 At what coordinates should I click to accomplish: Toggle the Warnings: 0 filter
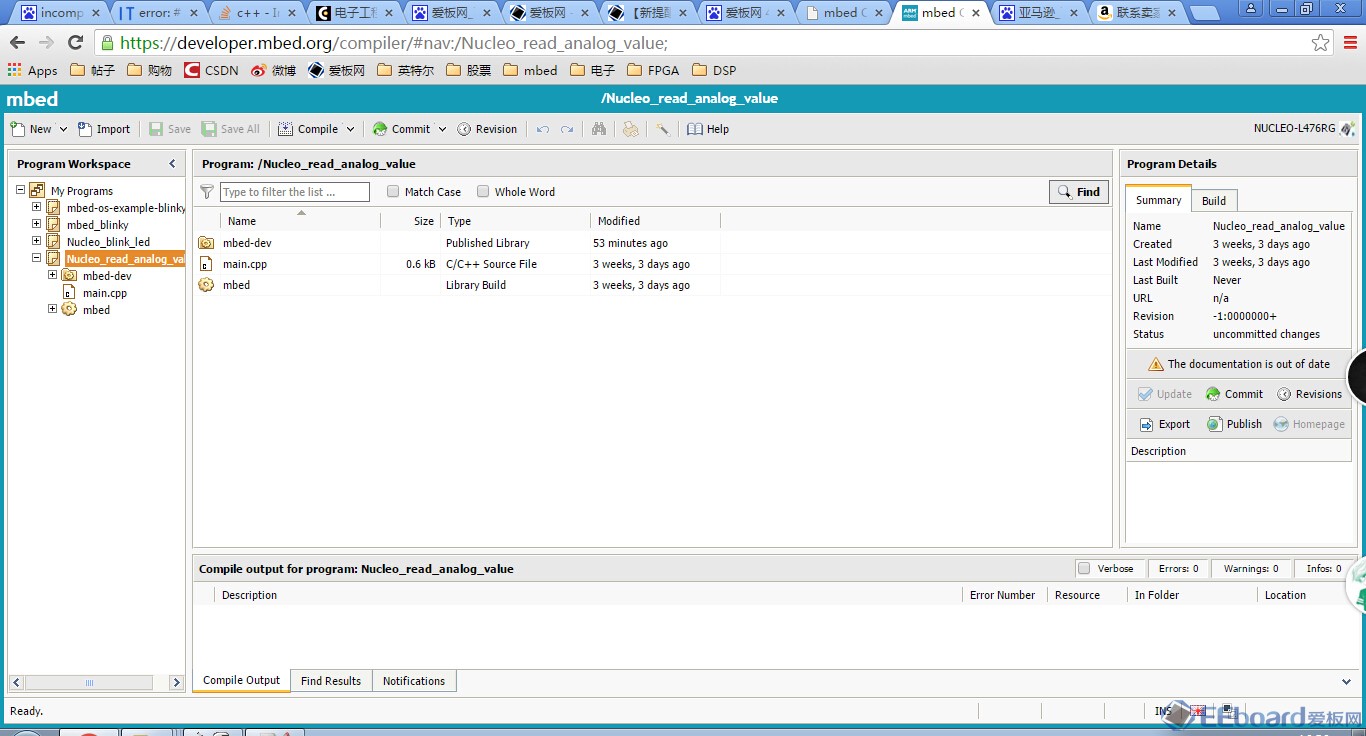point(1251,568)
